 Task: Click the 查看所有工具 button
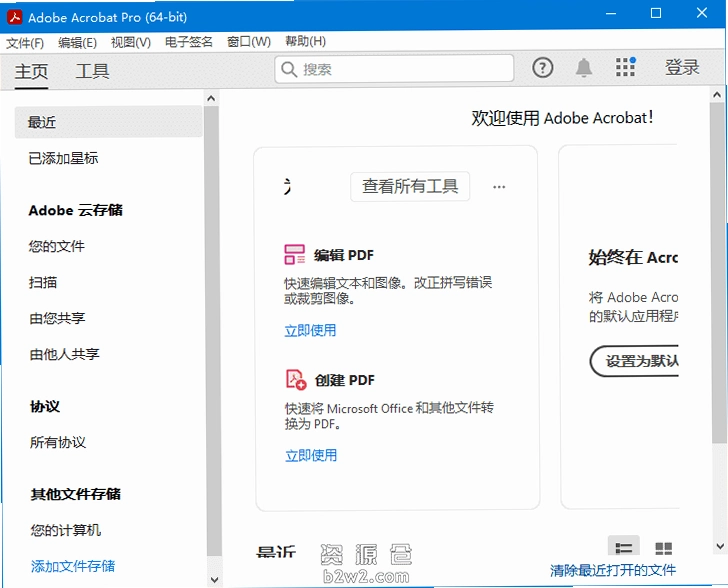click(x=410, y=186)
